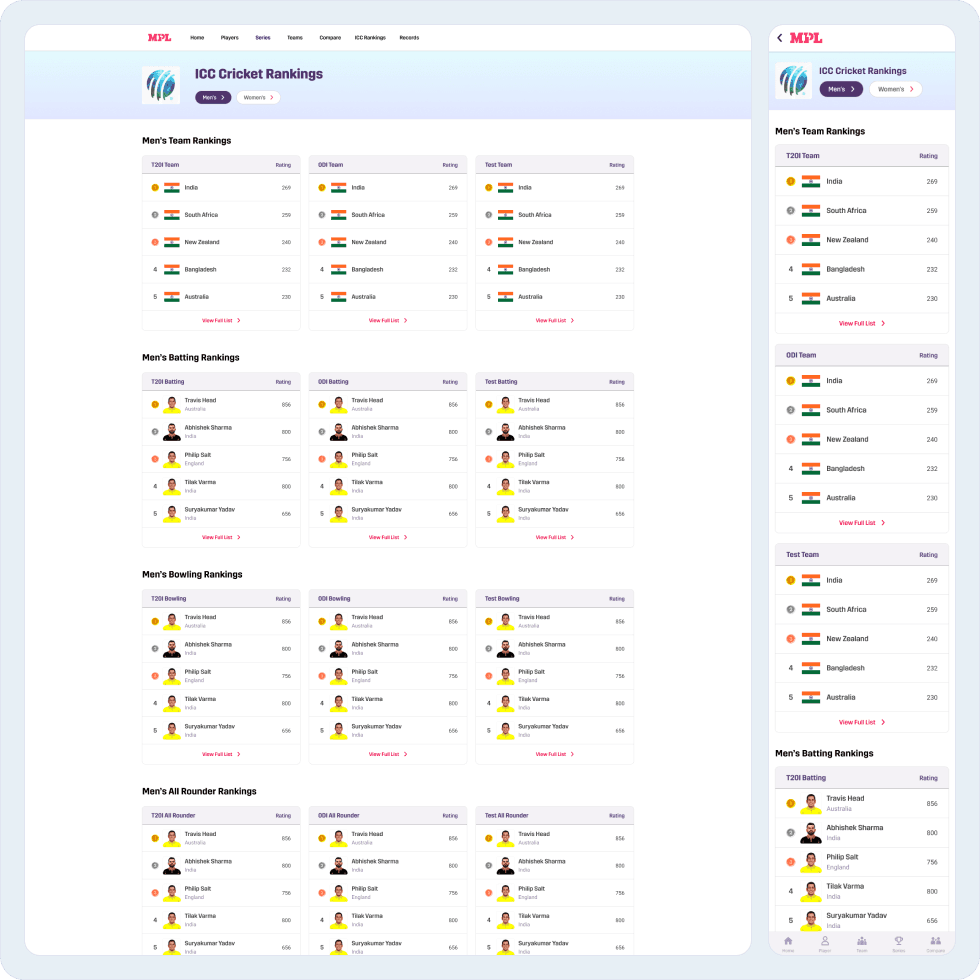980x980 pixels.
Task: Click Travis Head avatar in desktop T20I Batting table
Action: [172, 405]
